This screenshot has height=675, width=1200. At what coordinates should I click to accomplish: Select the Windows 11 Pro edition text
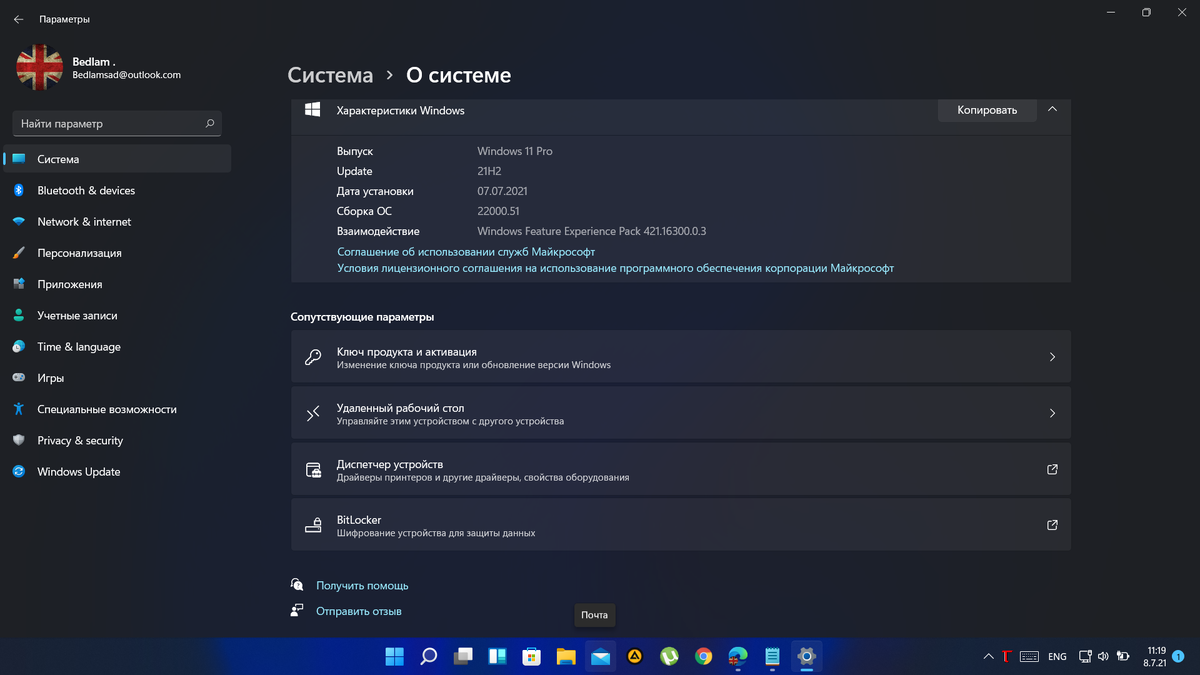click(x=515, y=151)
